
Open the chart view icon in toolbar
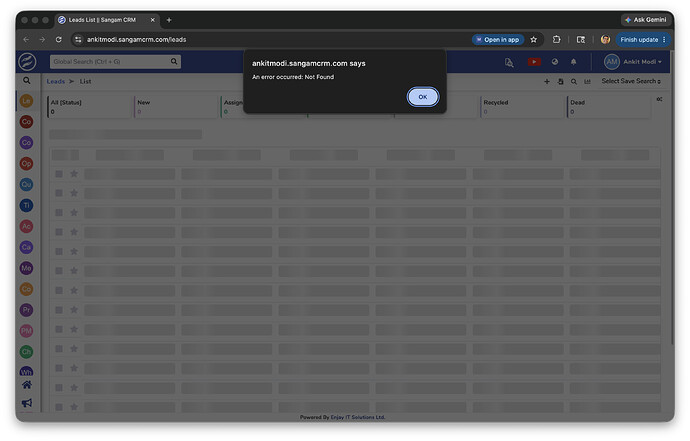point(587,81)
